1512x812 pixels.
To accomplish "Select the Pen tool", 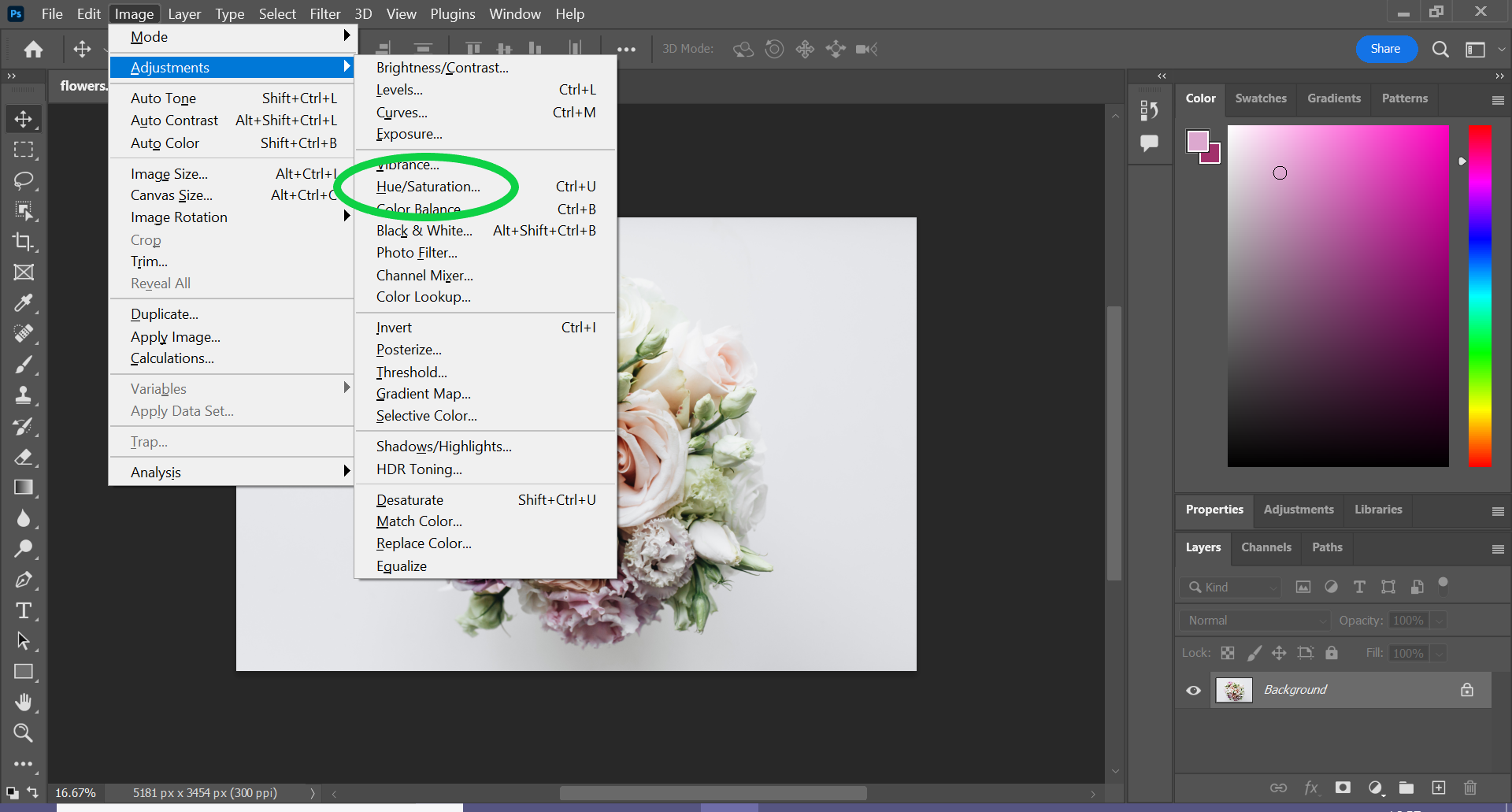I will (23, 580).
